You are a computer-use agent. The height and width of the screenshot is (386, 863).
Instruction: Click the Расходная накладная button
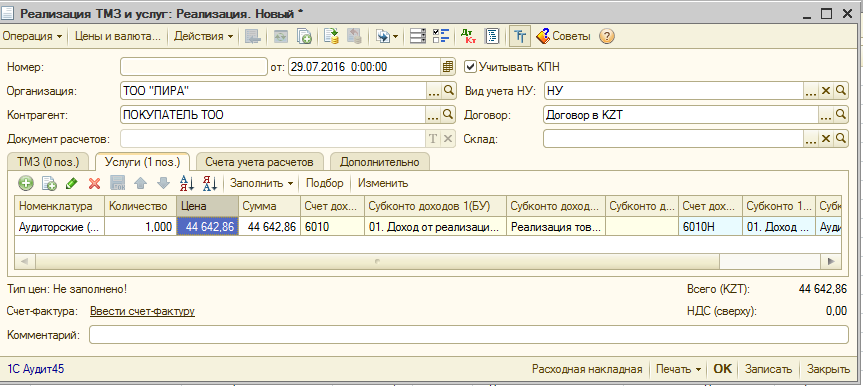pos(587,369)
